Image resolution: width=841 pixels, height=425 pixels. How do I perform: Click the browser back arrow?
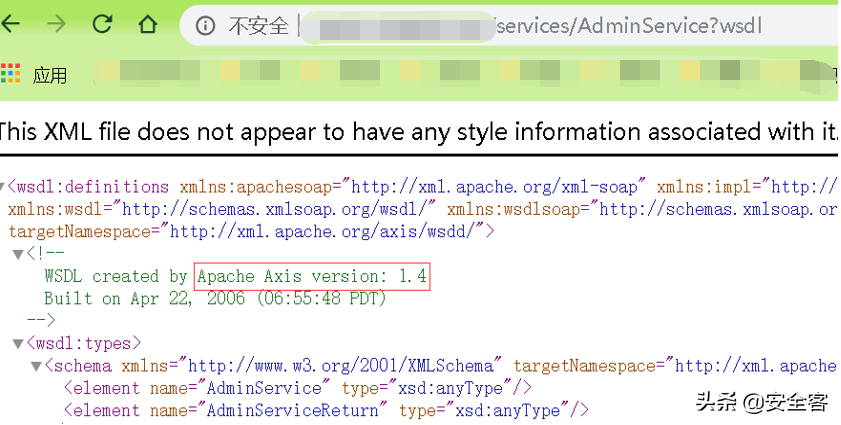12,24
